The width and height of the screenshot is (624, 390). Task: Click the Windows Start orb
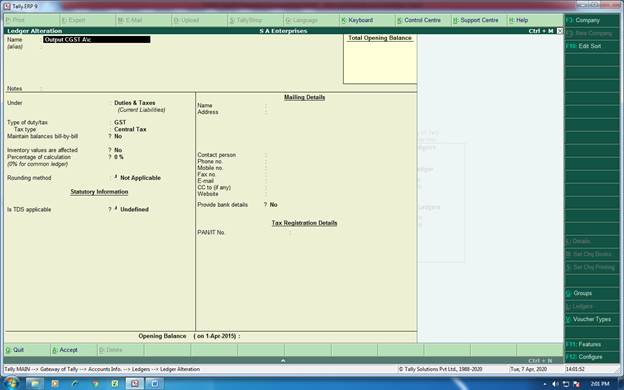(x=11, y=383)
